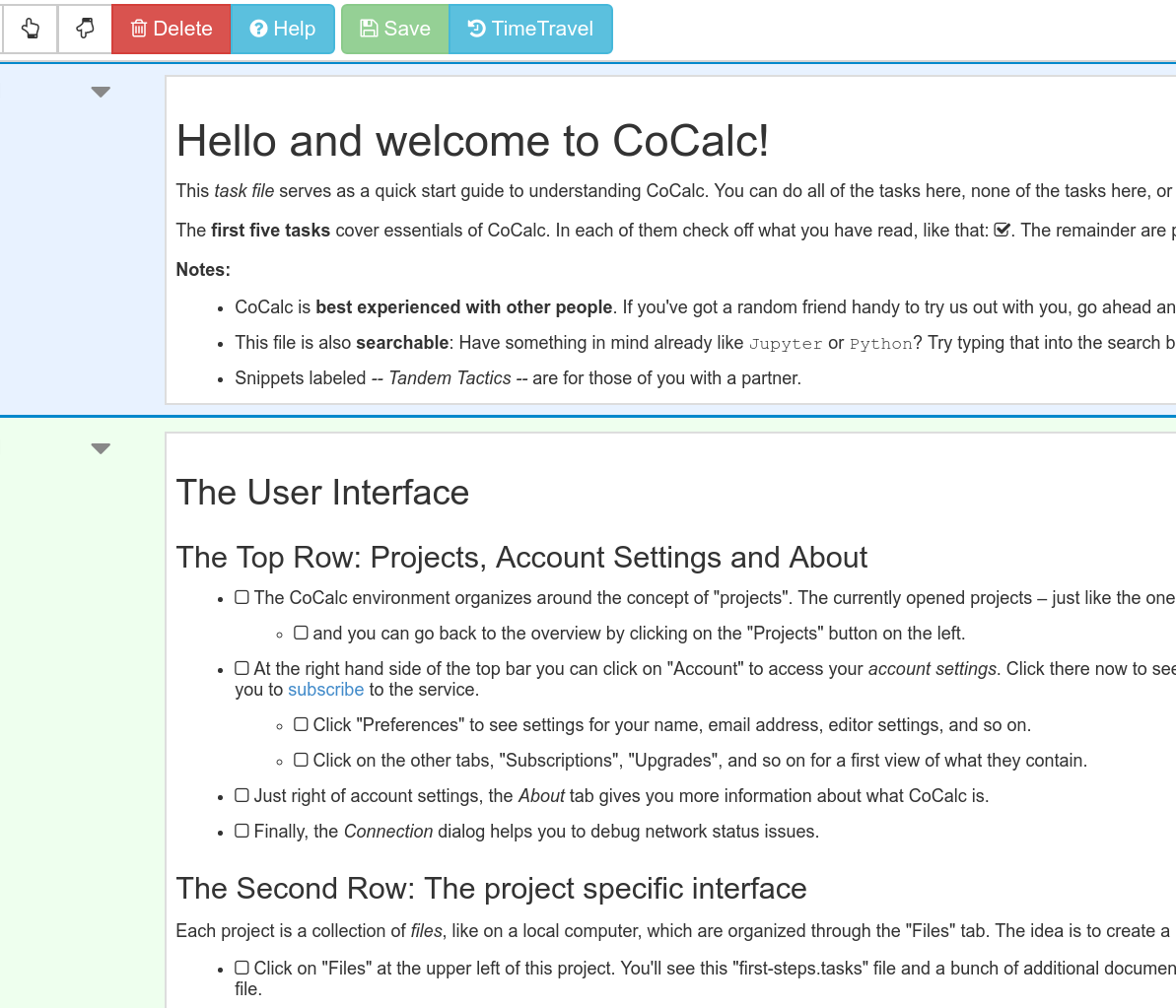
Task: Click the 'The User Interface' heading text
Action: coord(322,493)
